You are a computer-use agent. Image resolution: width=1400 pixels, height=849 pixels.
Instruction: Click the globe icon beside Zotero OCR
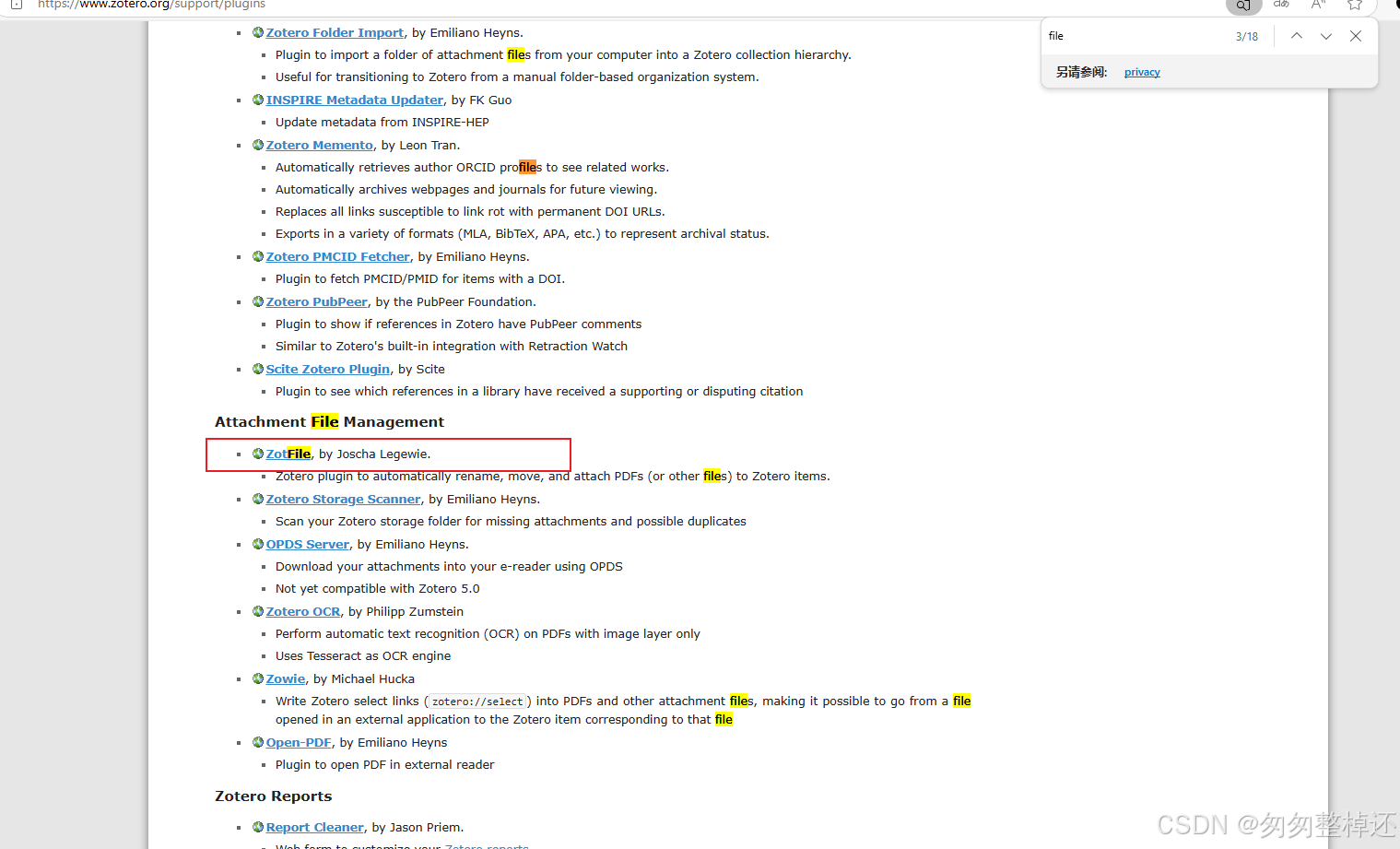point(258,611)
